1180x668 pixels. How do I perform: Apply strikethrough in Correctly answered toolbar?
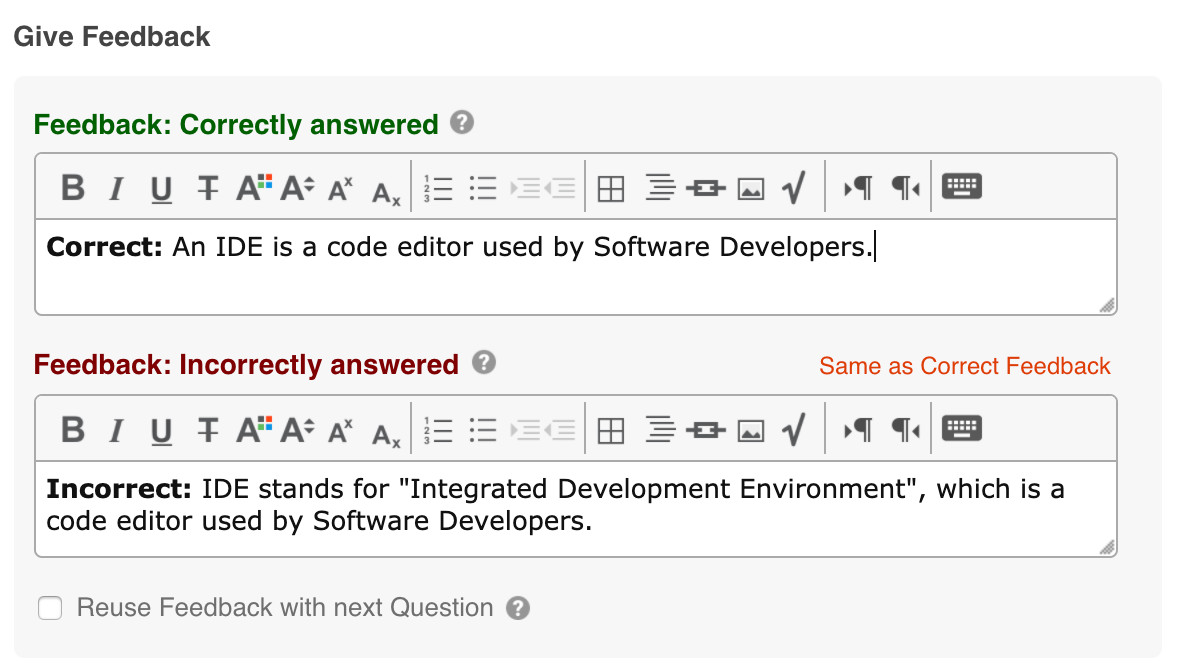point(207,187)
